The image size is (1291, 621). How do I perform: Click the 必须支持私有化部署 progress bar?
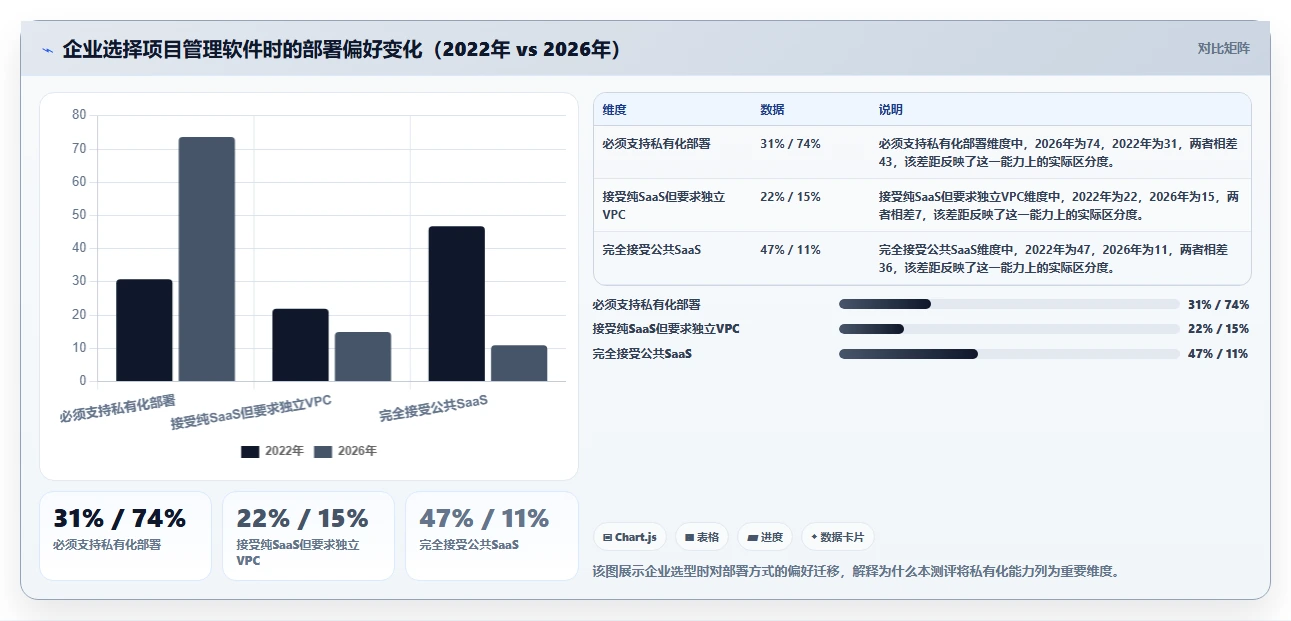pos(1010,304)
